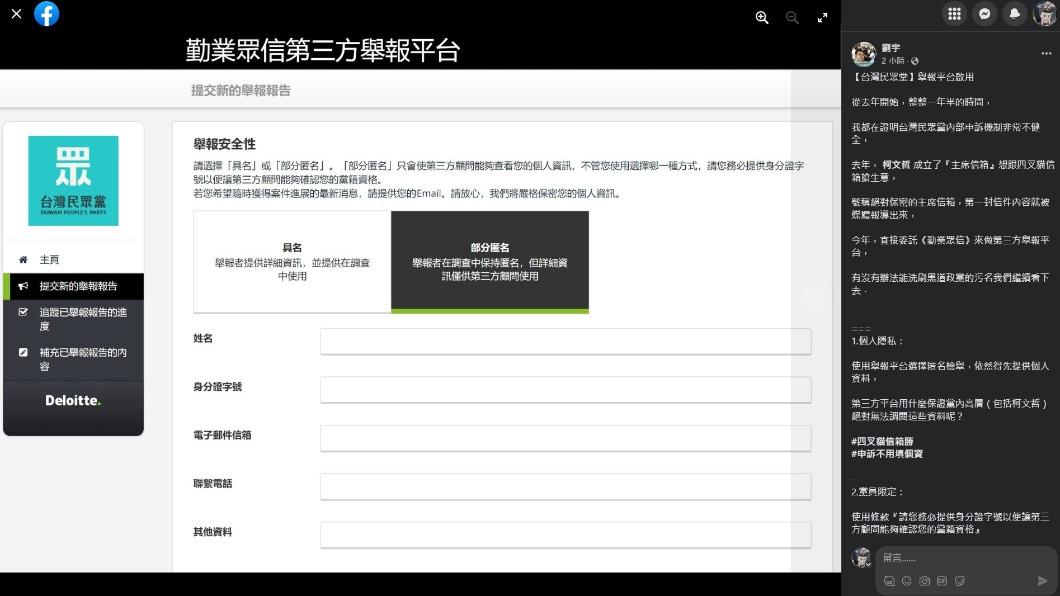Open 補充已舉報報告的內容 sidebar item
The height and width of the screenshot is (596, 1060).
73,359
